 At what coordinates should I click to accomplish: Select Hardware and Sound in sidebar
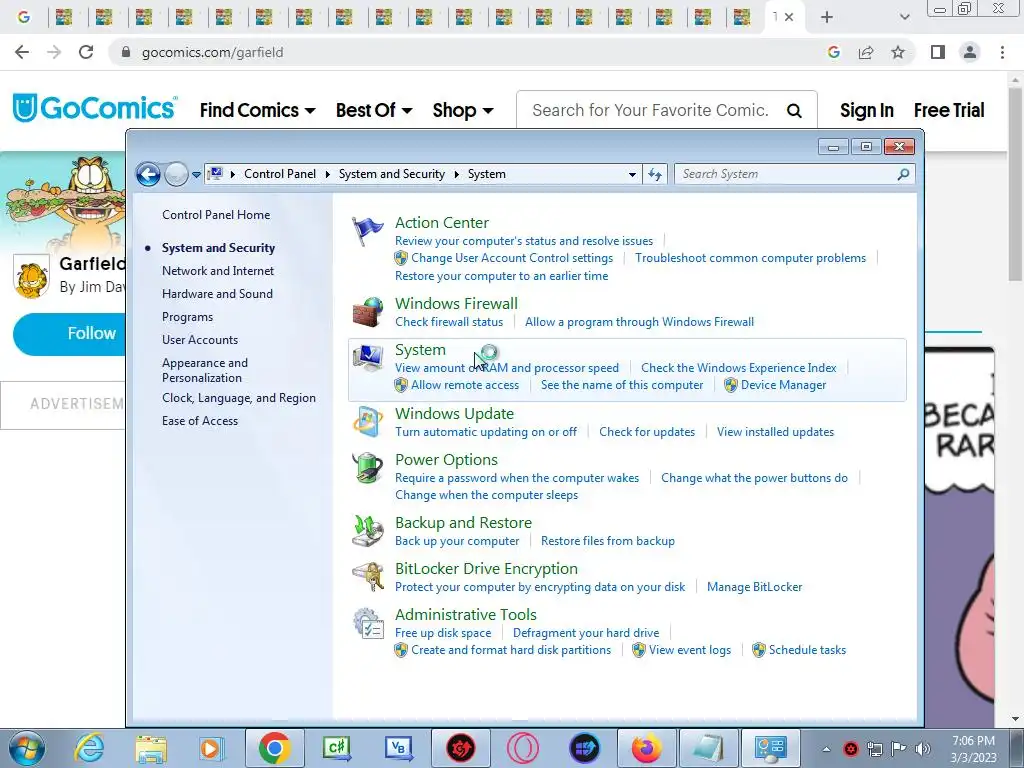217,294
